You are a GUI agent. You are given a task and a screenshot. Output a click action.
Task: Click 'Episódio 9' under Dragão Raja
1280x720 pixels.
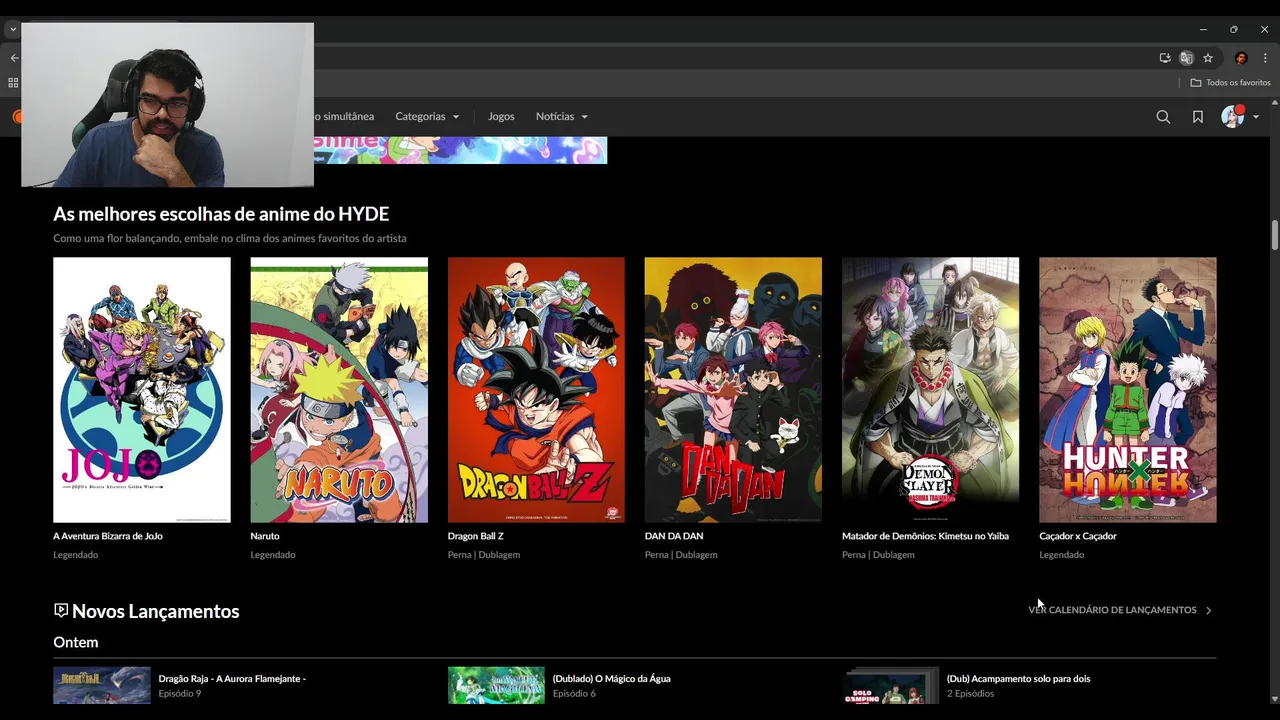pos(180,693)
